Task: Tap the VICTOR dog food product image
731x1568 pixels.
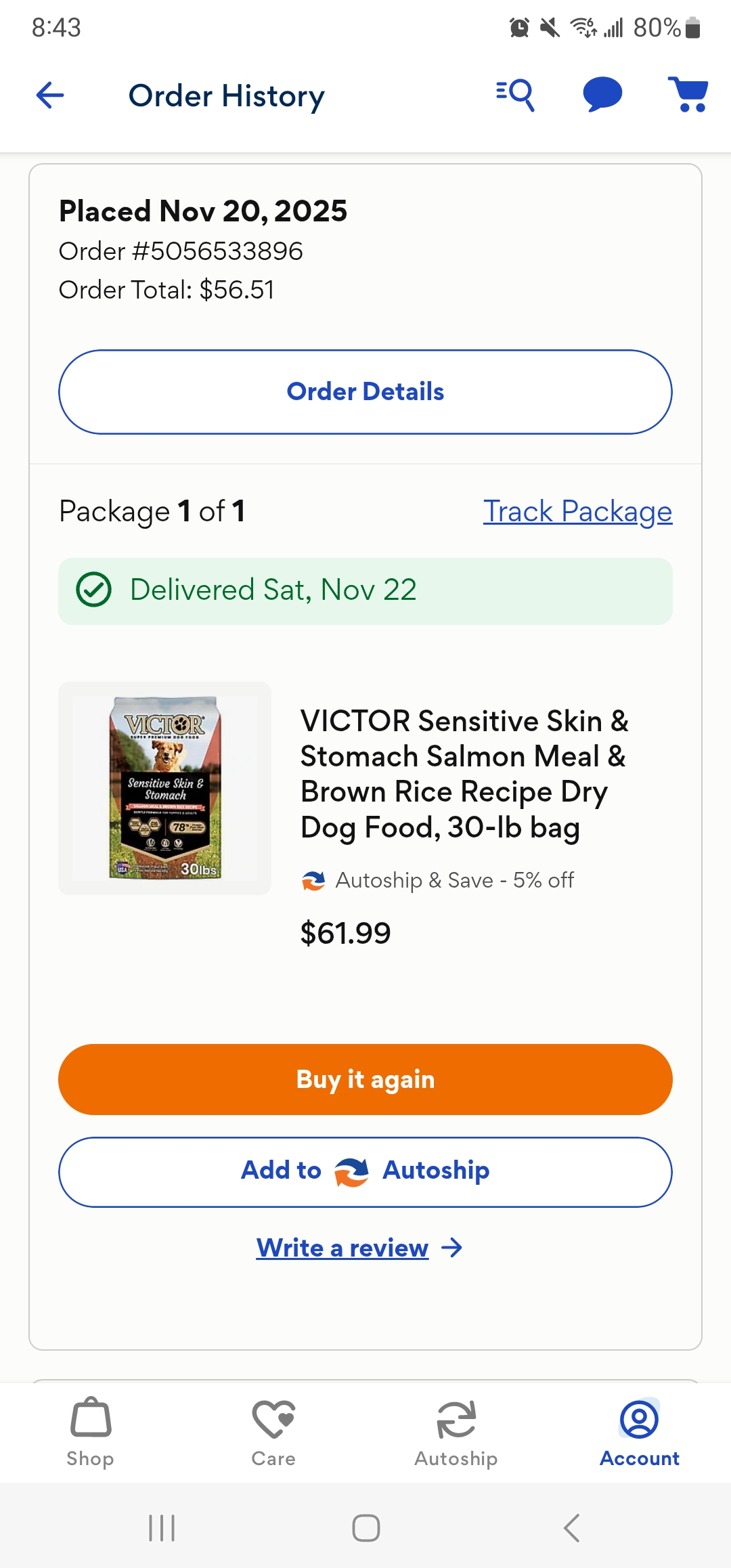Action: tap(165, 788)
